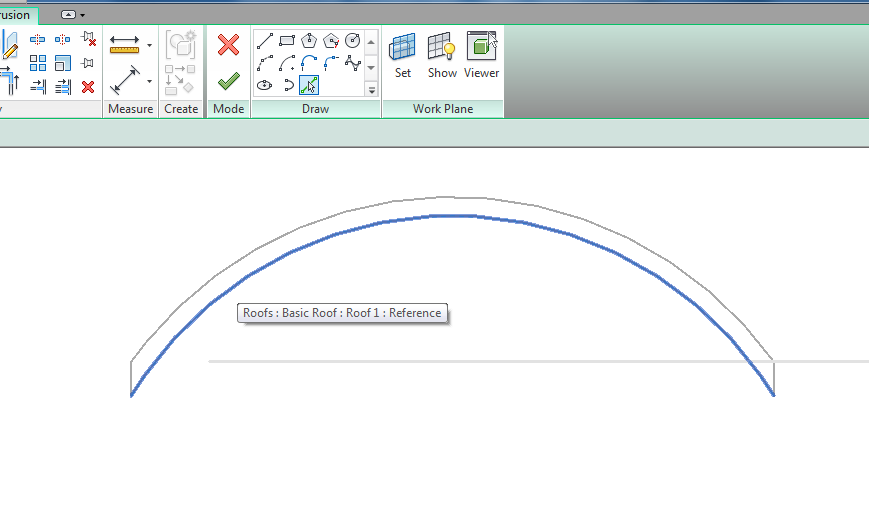Click the red X Cancel Edit Mode
Image resolution: width=869 pixels, height=509 pixels.
tap(228, 45)
